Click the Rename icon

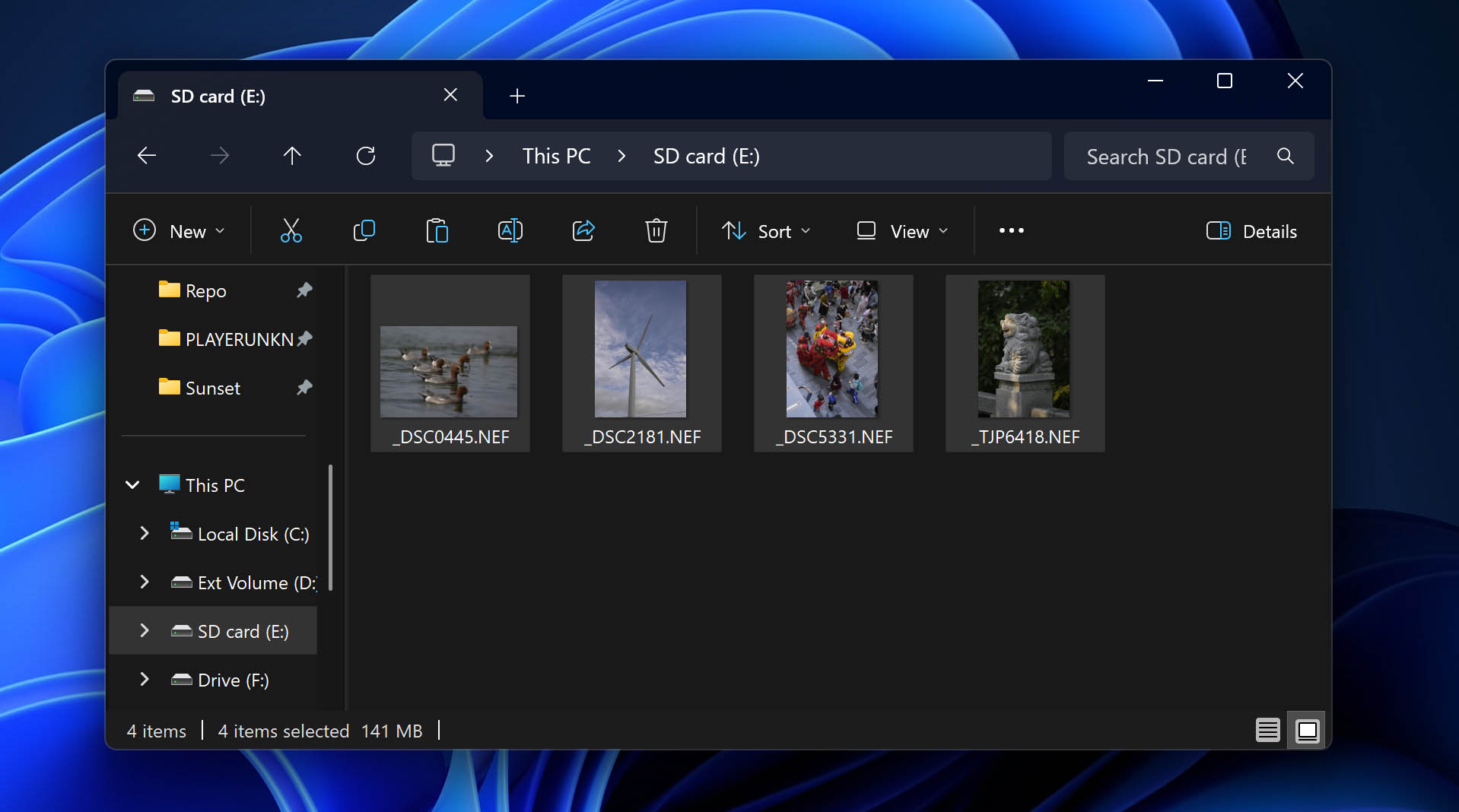510,230
